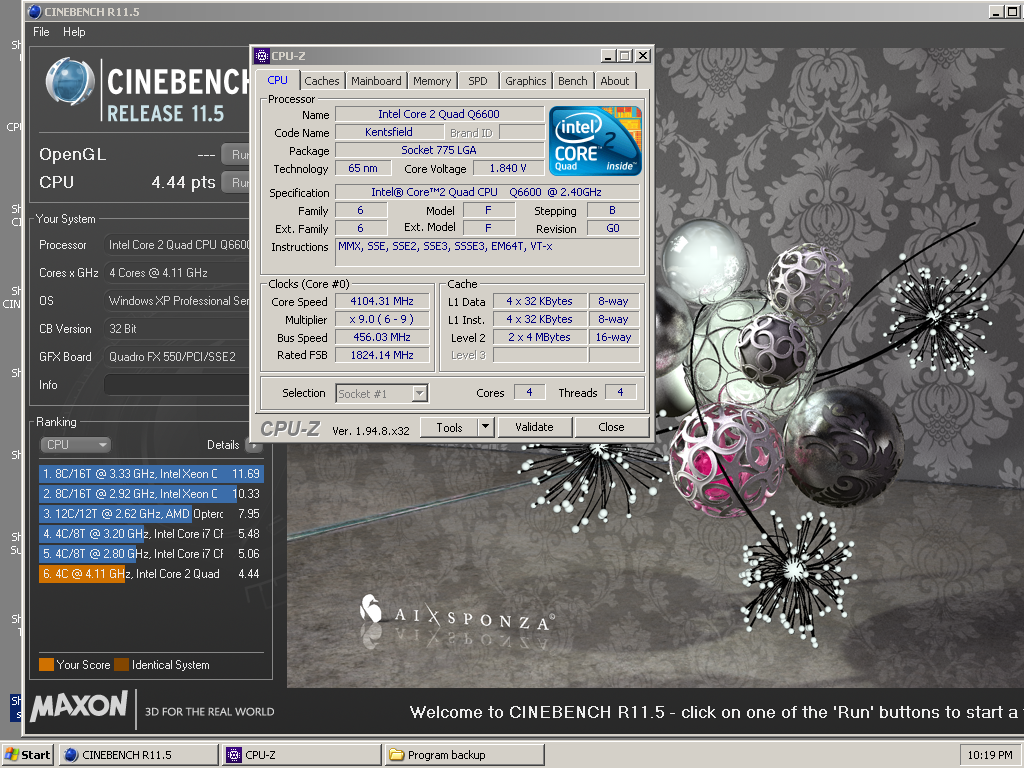Viewport: 1024px width, 768px height.
Task: Click the Kentsfield code name value
Action: pos(389,132)
